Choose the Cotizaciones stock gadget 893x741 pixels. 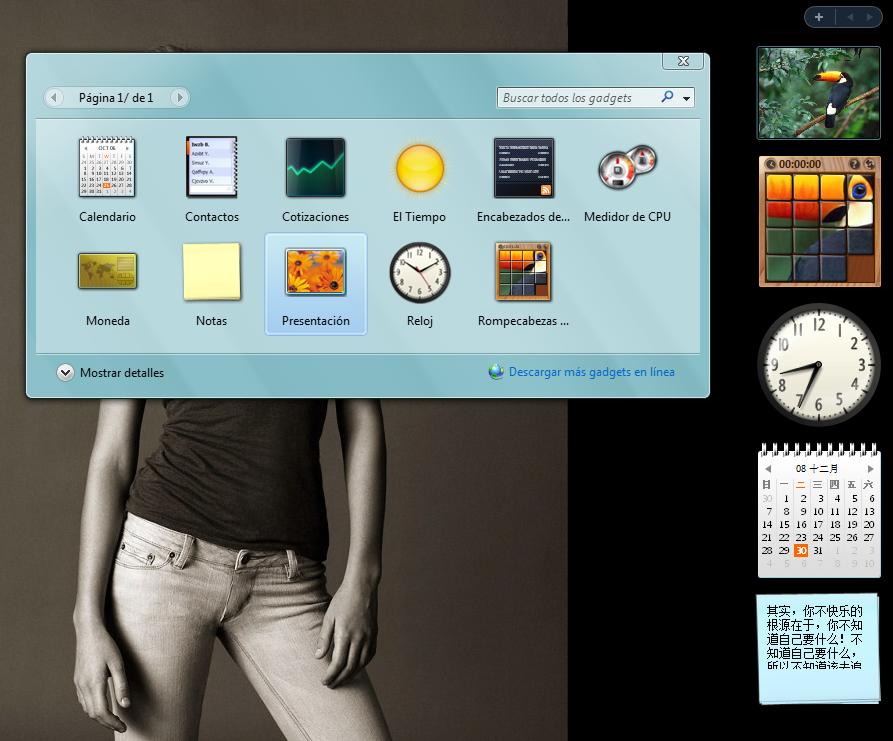(x=315, y=168)
